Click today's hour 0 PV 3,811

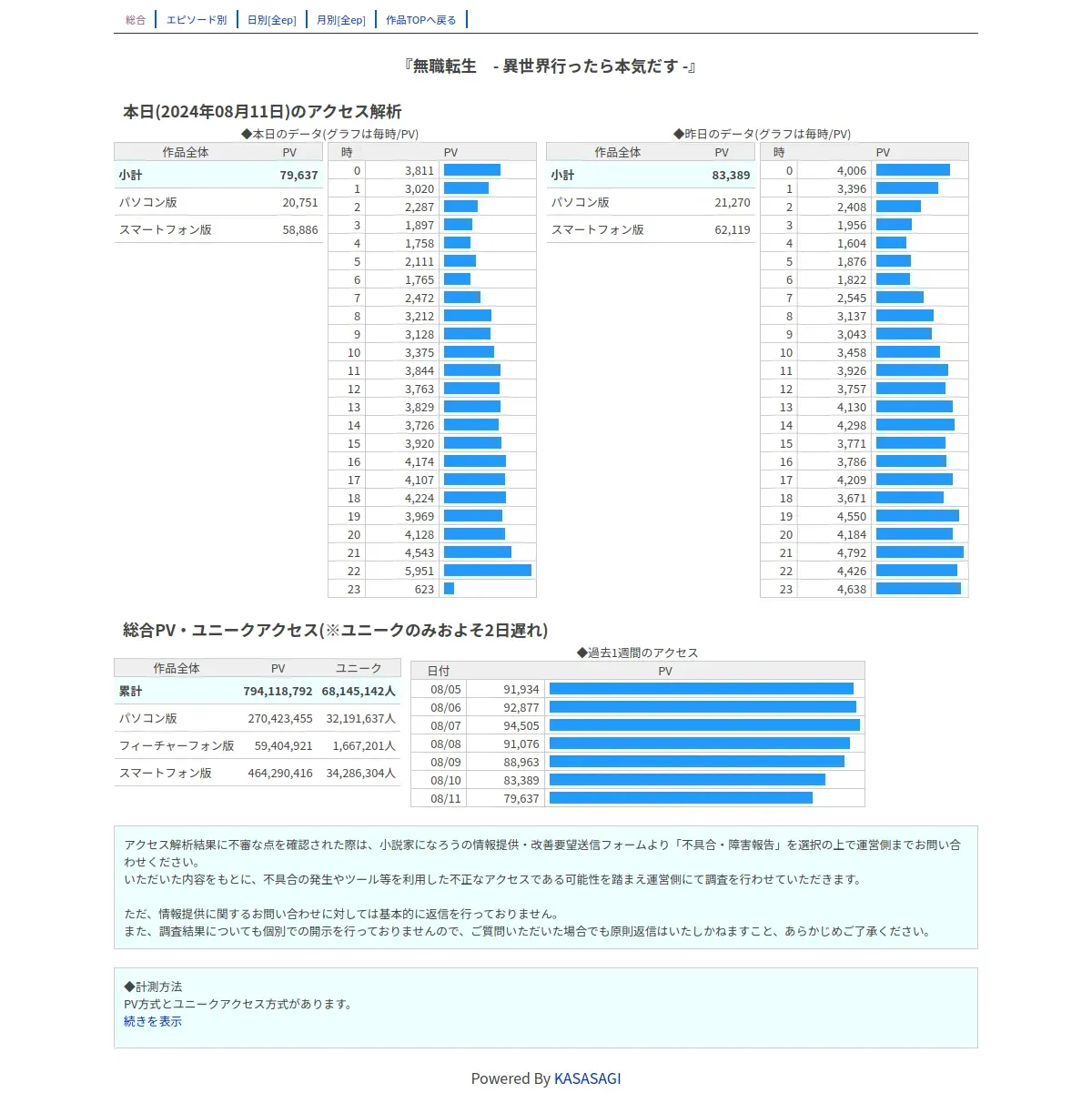420,171
